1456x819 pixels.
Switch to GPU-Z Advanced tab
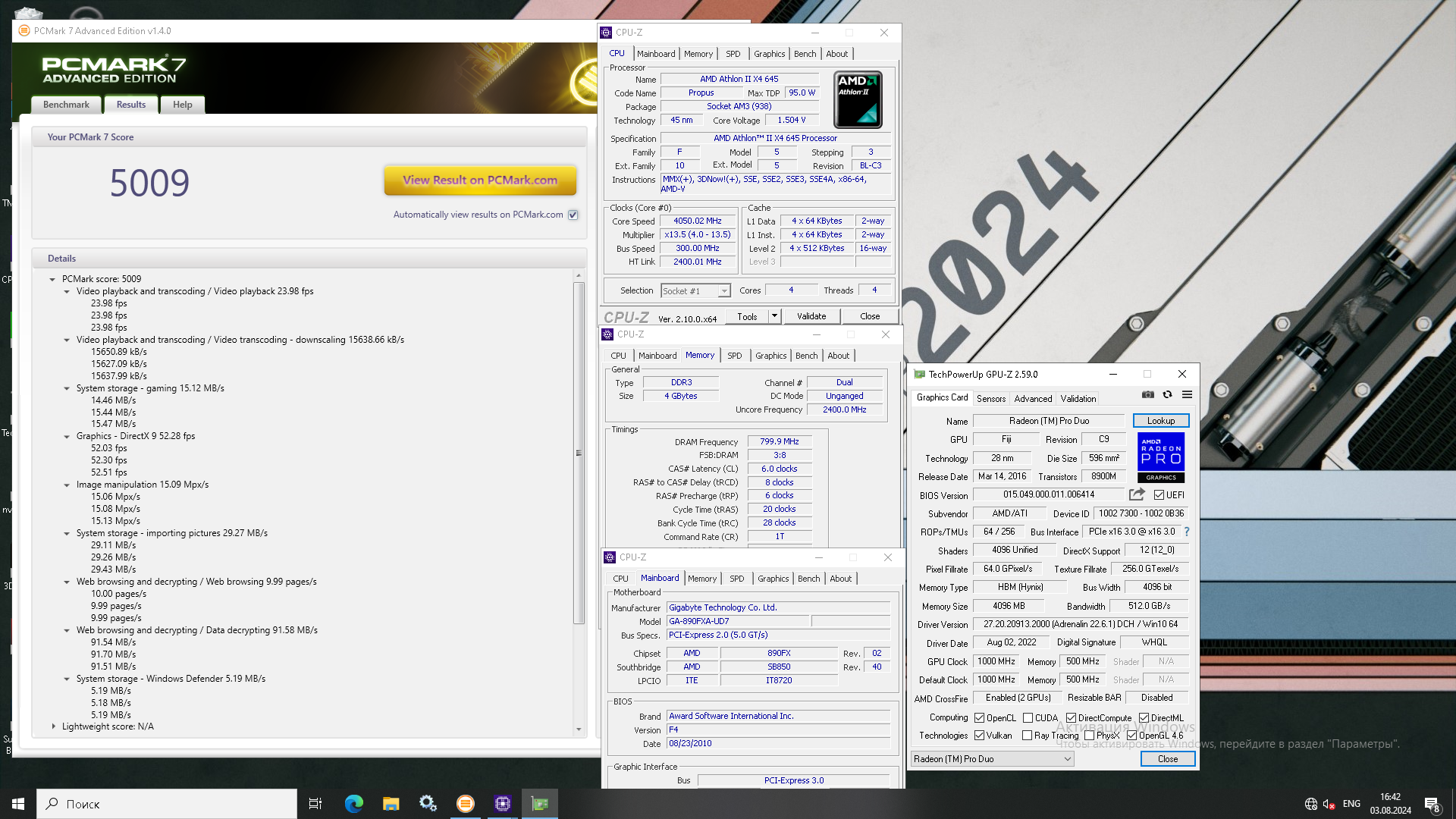1033,399
